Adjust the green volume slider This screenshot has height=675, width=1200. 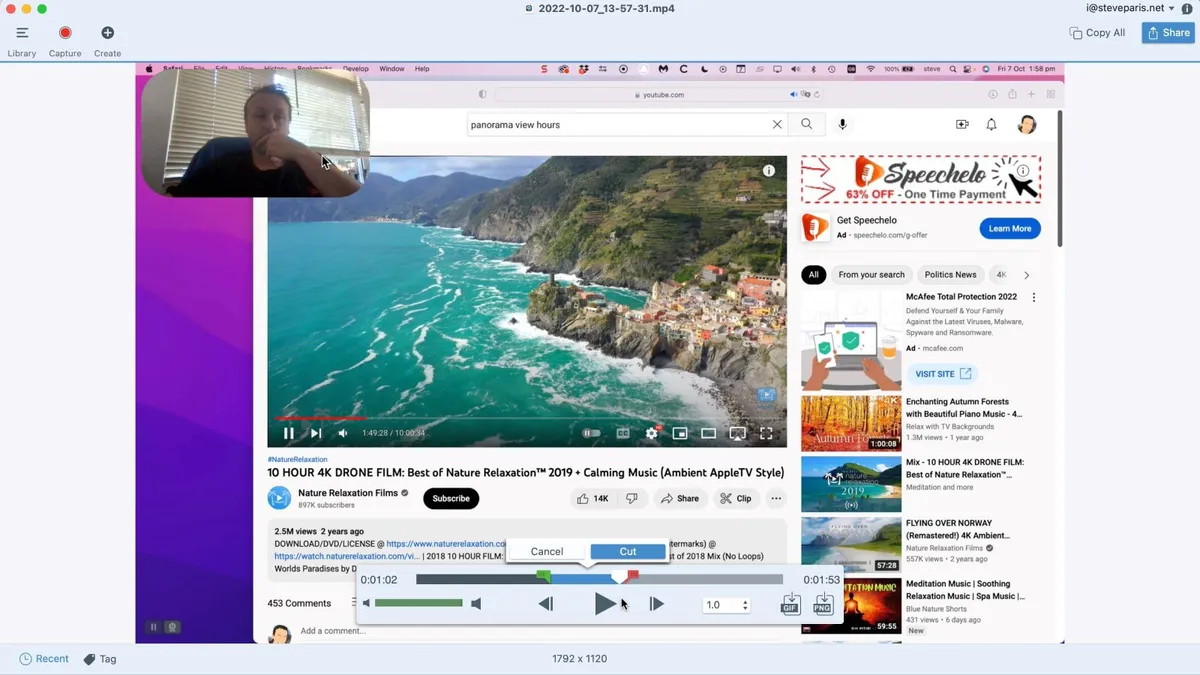click(418, 603)
